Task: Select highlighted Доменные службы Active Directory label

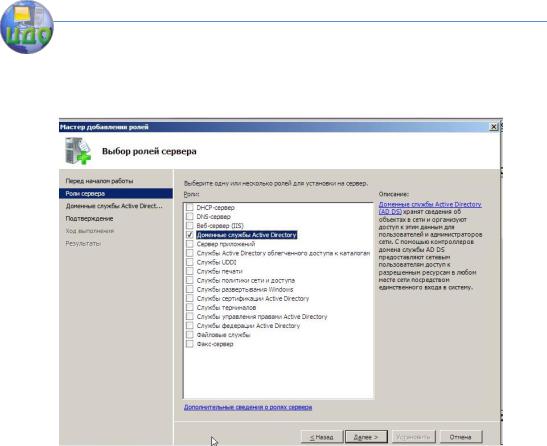Action: tap(246, 235)
